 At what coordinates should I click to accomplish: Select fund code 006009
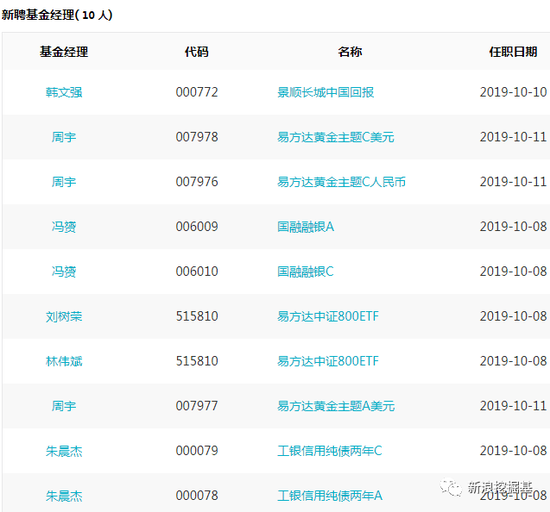click(x=197, y=227)
